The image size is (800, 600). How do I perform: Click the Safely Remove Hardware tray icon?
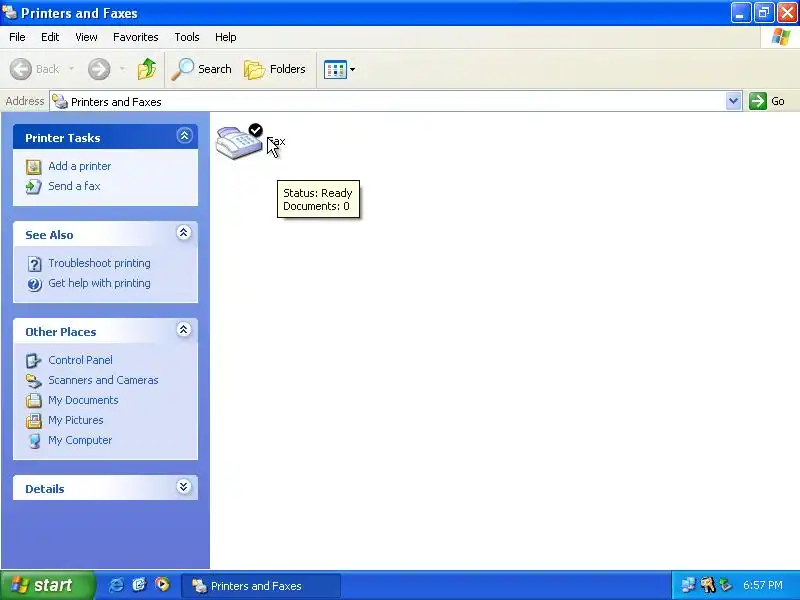click(x=726, y=585)
